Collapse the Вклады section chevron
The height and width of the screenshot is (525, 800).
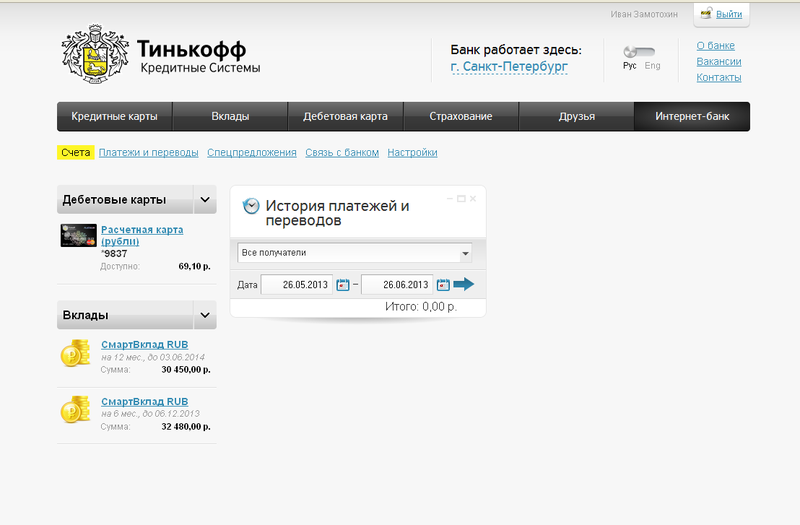pos(205,315)
